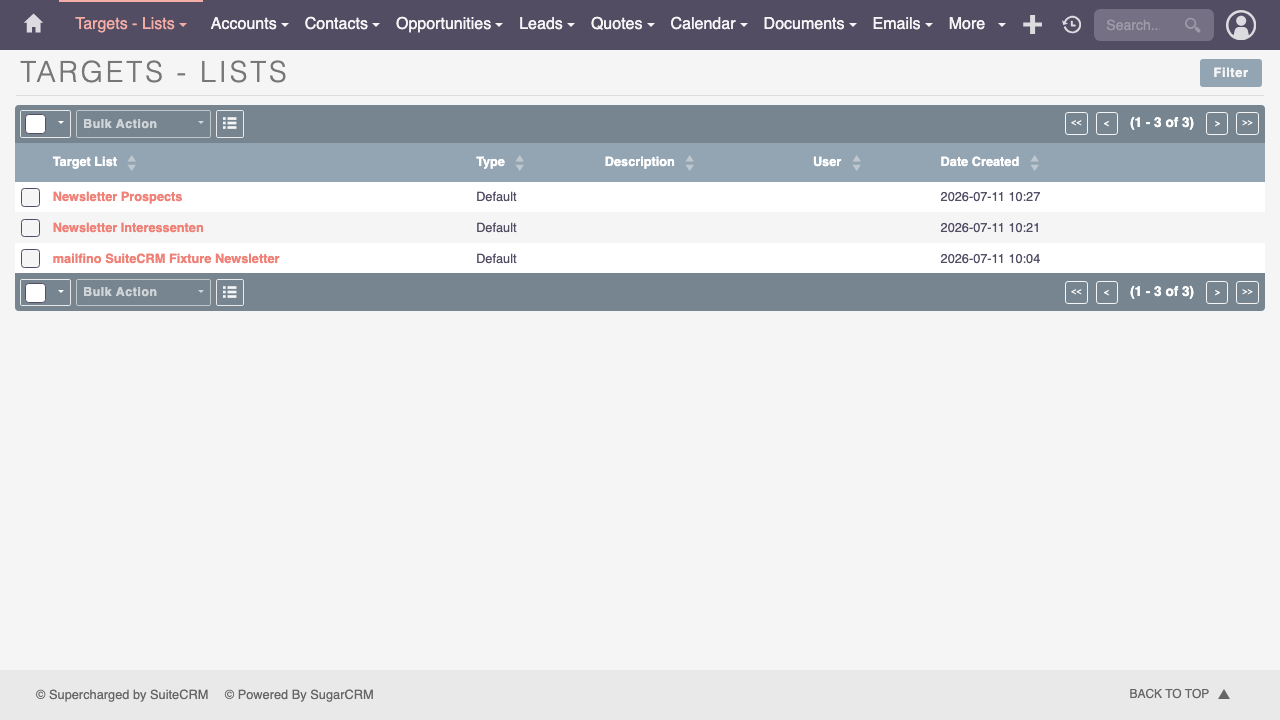This screenshot has width=1280, height=720.
Task: Open the Accounts menu
Action: [x=249, y=24]
